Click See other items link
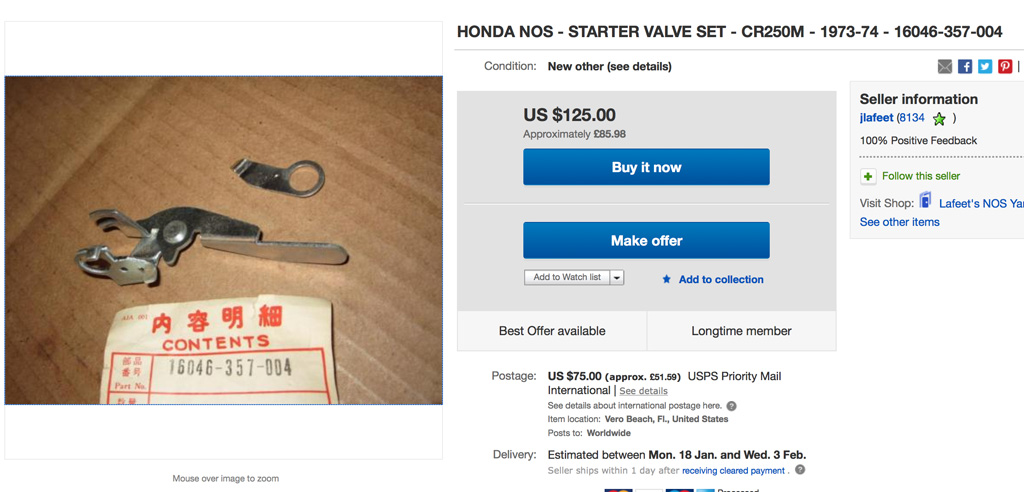The height and width of the screenshot is (492, 1024). [x=899, y=222]
